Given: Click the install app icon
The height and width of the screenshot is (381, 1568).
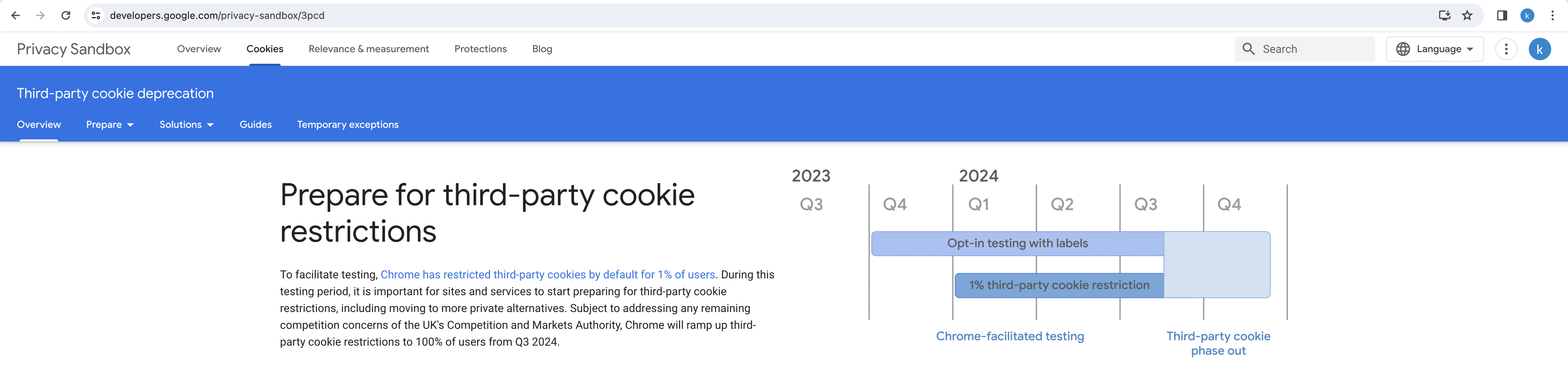Looking at the screenshot, I should point(1444,15).
